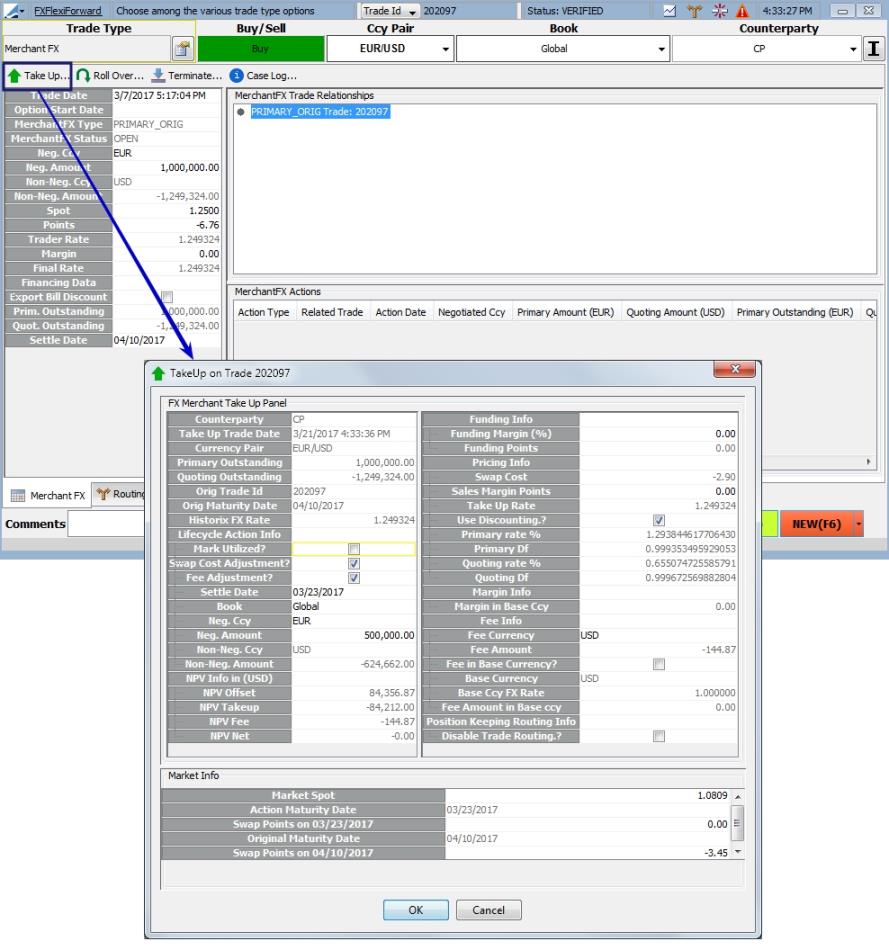Toggle the Fee Adjustment? checkbox

click(x=354, y=578)
